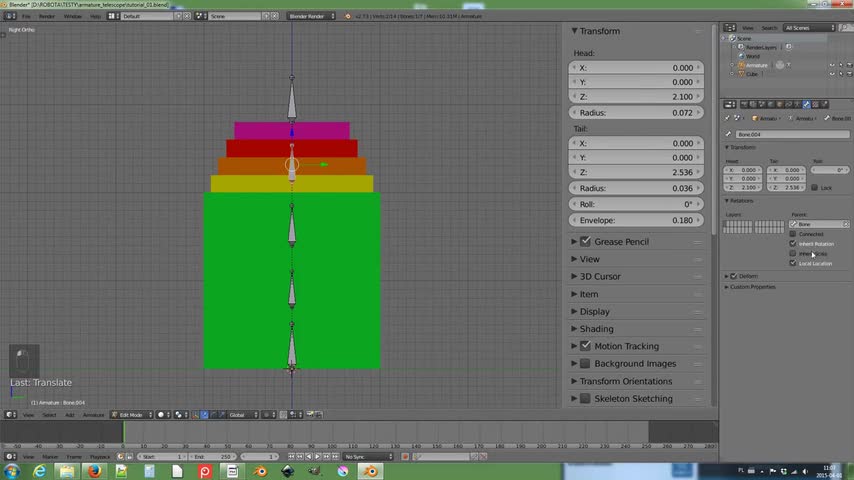Play animation in the timeline

(x=318, y=457)
